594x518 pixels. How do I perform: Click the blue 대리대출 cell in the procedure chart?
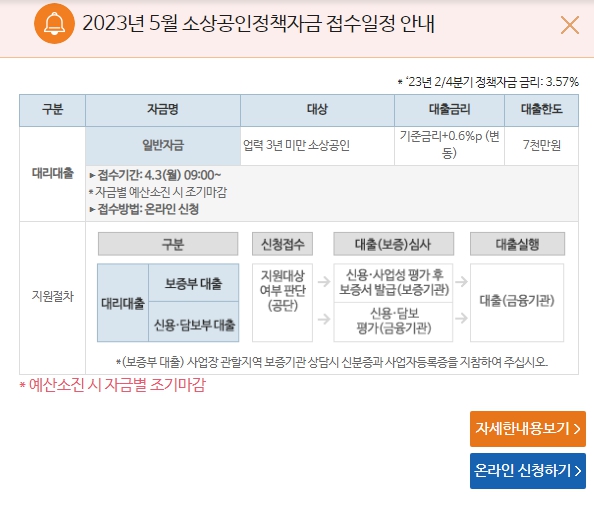coord(123,303)
